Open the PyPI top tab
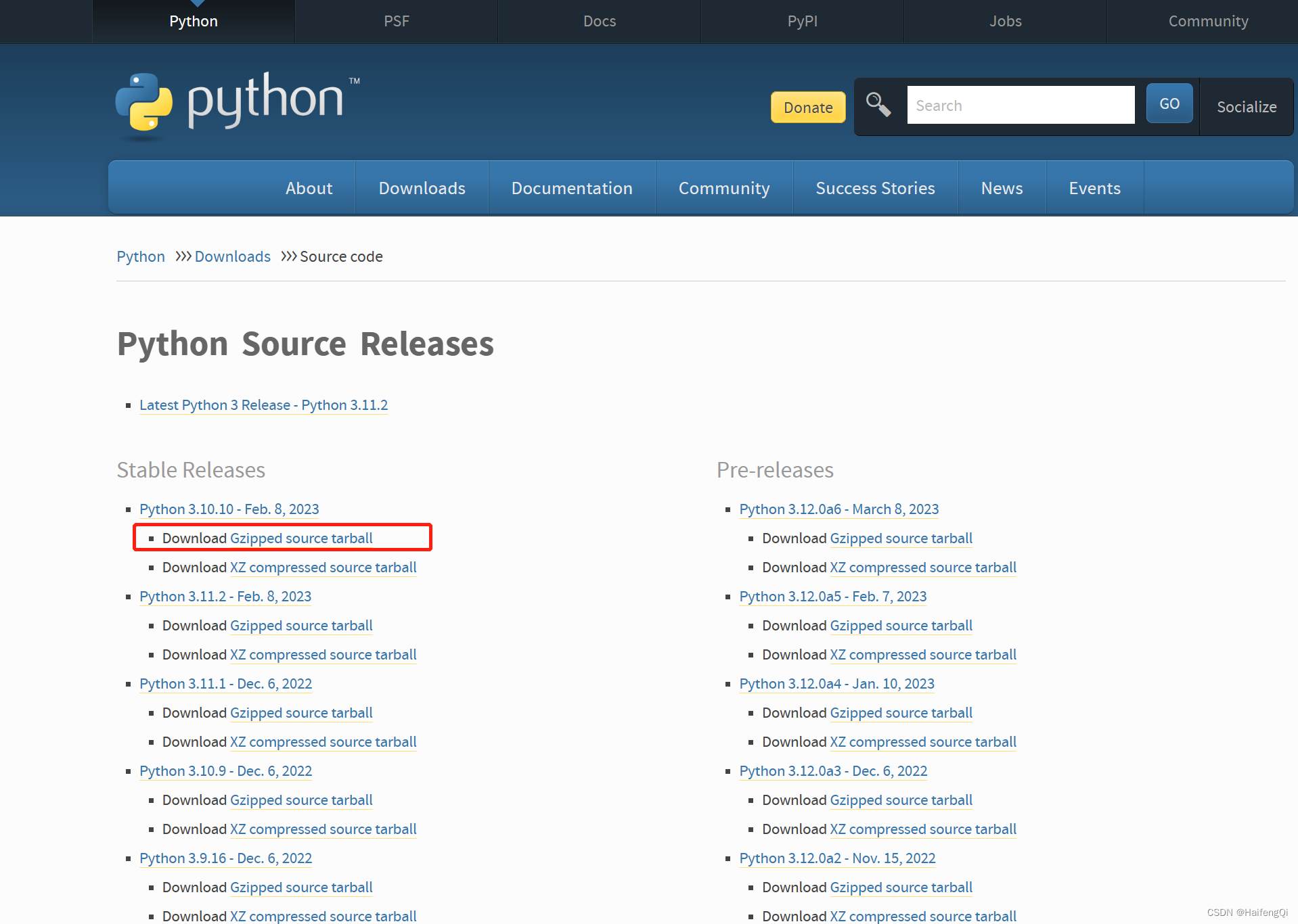This screenshot has height=924, width=1298. point(803,21)
